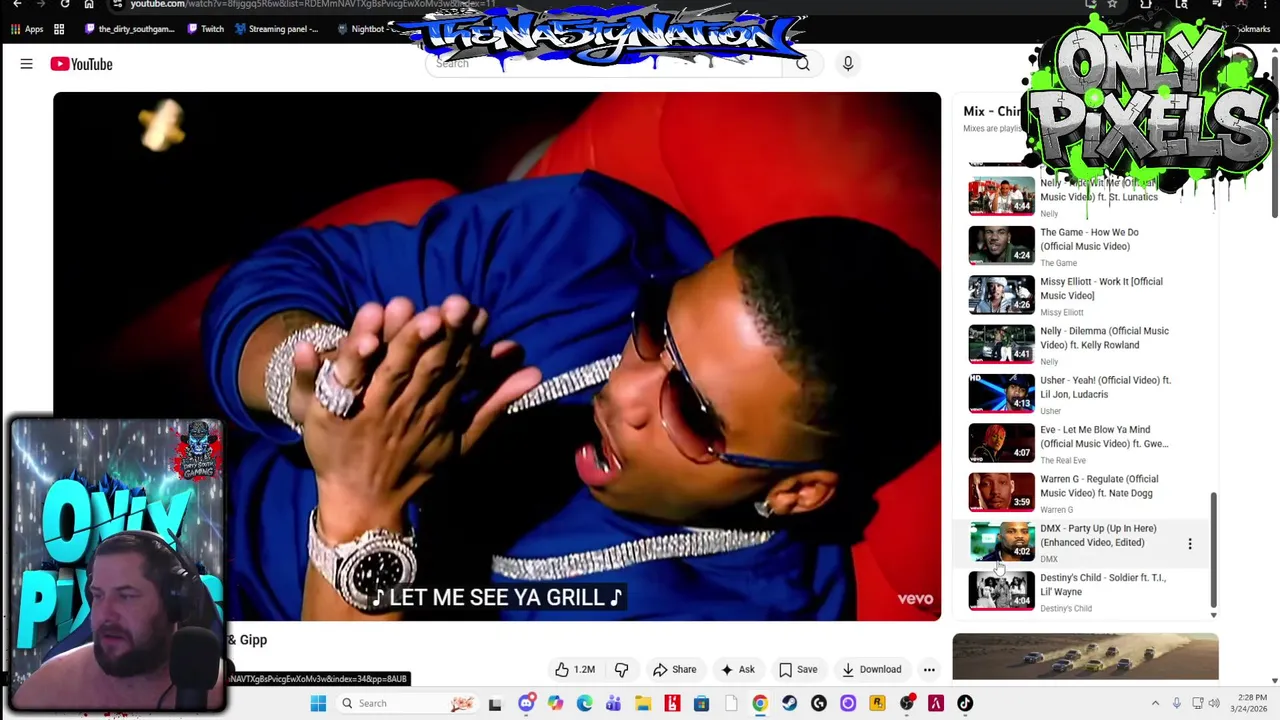The height and width of the screenshot is (720, 1280).
Task: Open Task View on the taskbar
Action: [494, 703]
